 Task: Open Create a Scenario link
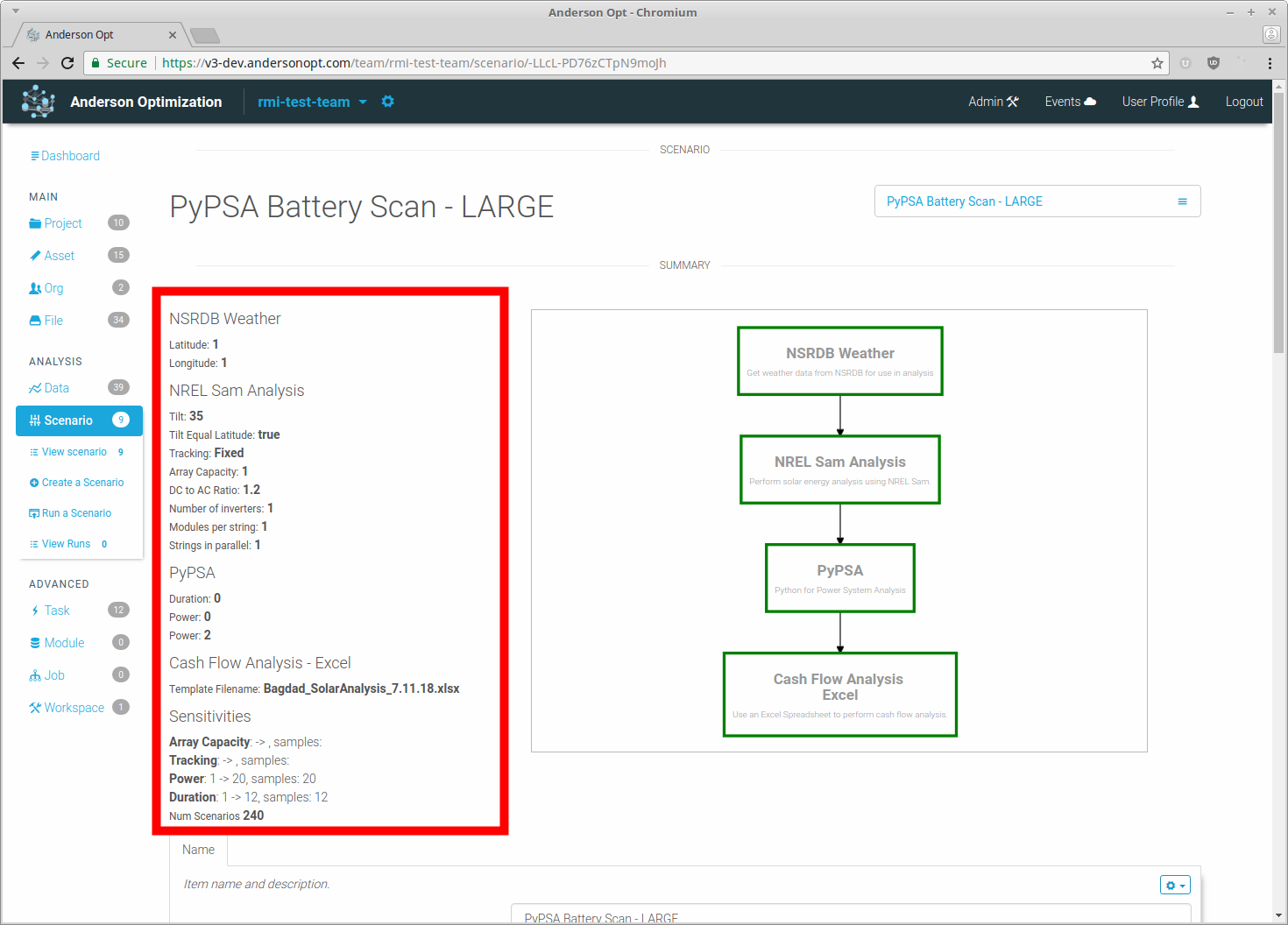click(x=82, y=483)
